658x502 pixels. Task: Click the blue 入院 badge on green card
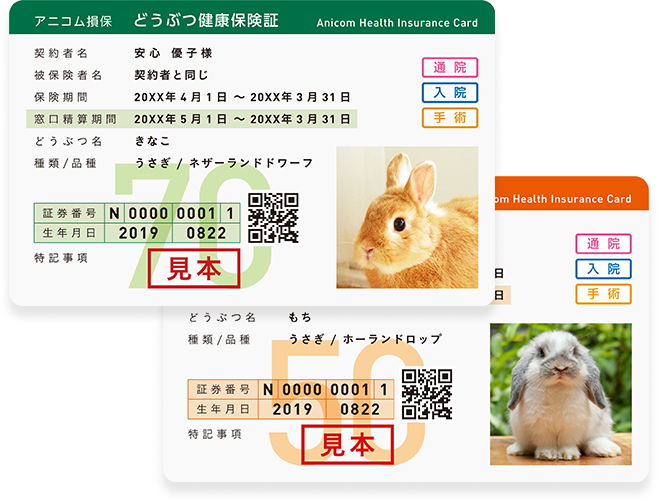coord(450,93)
